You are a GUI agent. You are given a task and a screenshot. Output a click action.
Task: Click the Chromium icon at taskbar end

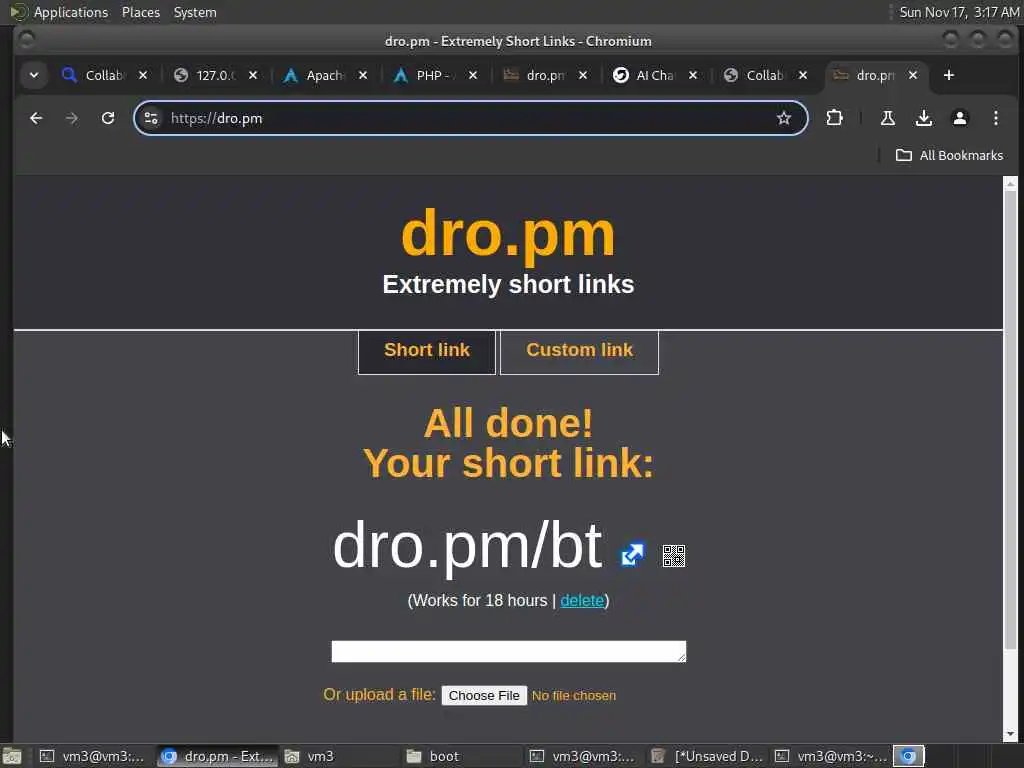[x=908, y=756]
